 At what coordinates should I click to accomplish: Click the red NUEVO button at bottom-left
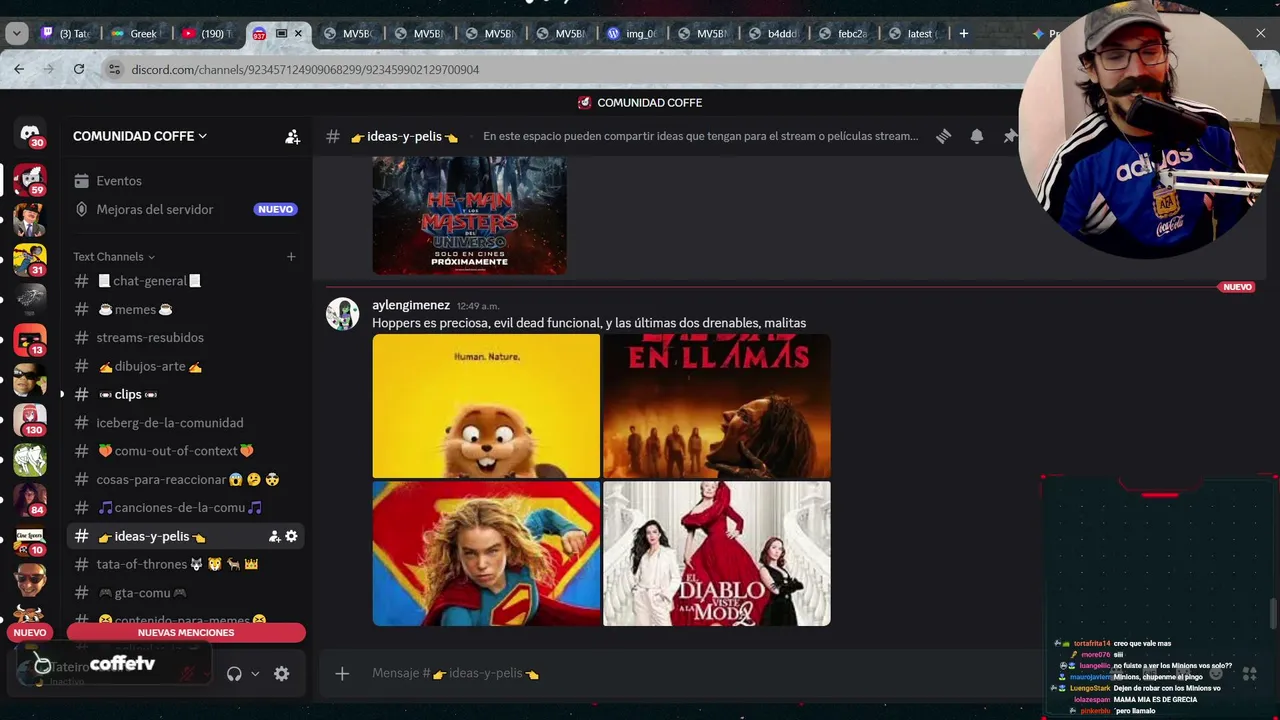point(30,633)
